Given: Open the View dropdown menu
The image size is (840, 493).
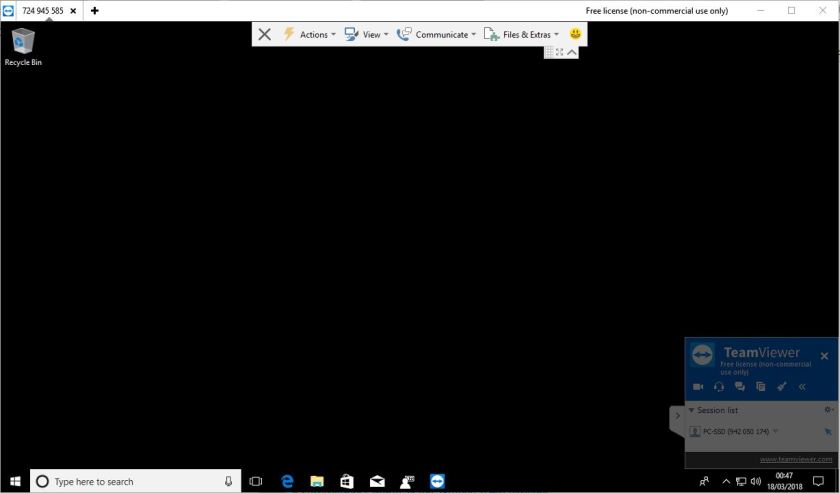Looking at the screenshot, I should click(366, 34).
